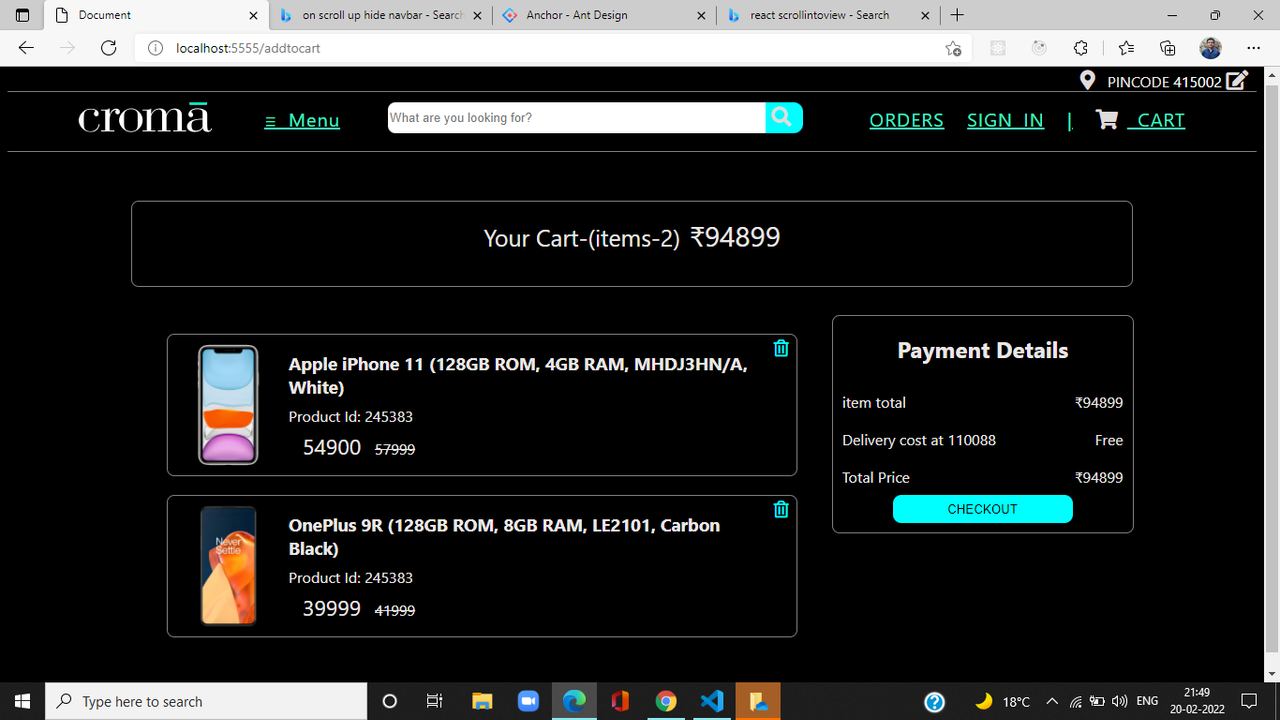This screenshot has width=1280, height=720.
Task: Click 'What are you looking for' search field
Action: (x=577, y=118)
